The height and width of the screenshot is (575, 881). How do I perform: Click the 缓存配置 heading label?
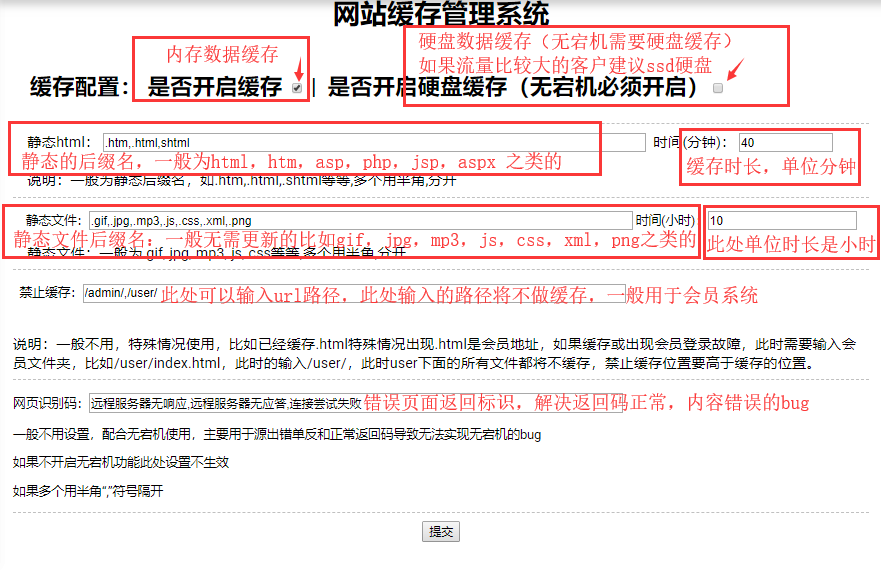[x=80, y=87]
